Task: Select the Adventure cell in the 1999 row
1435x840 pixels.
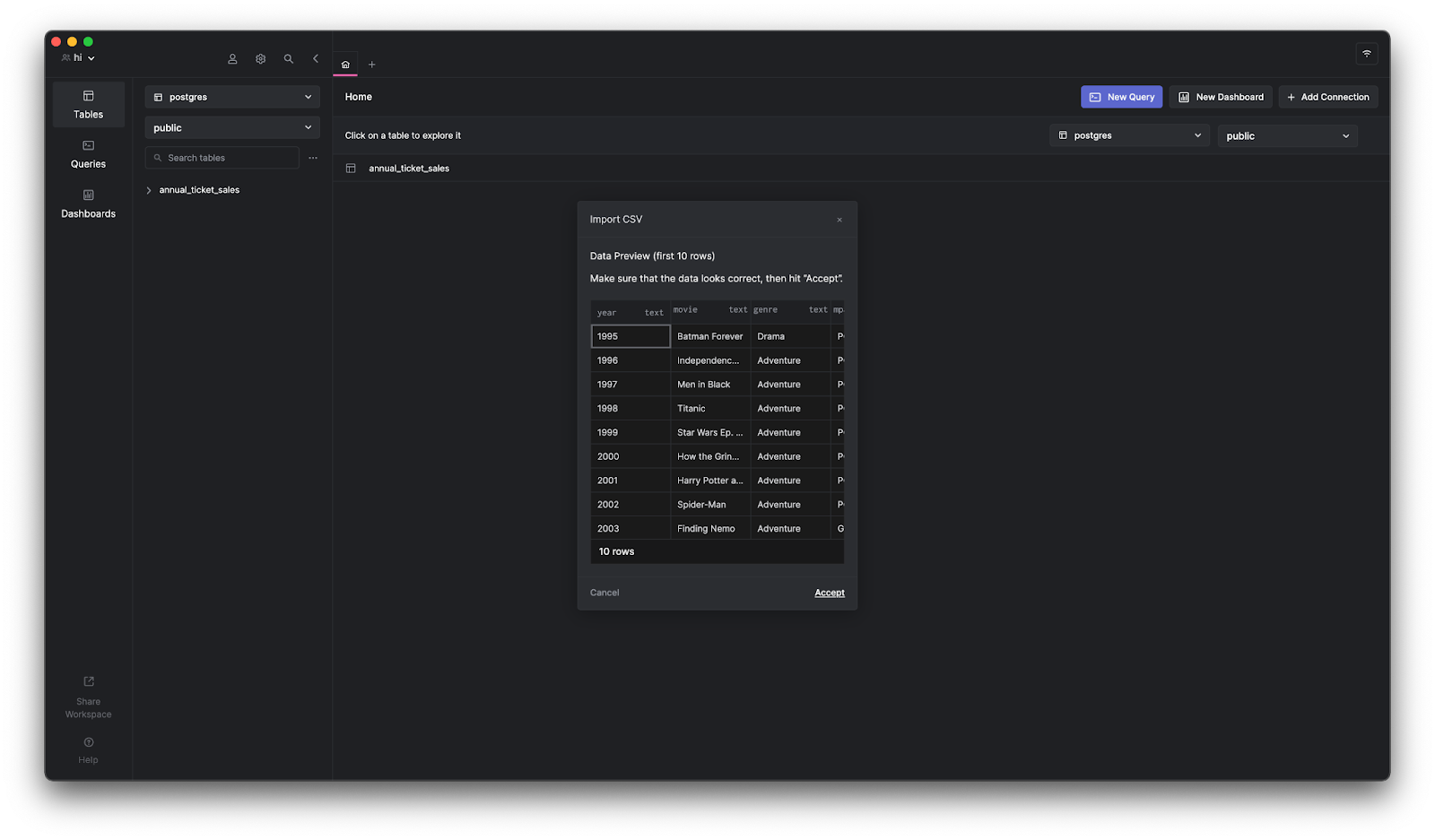Action: 791,433
